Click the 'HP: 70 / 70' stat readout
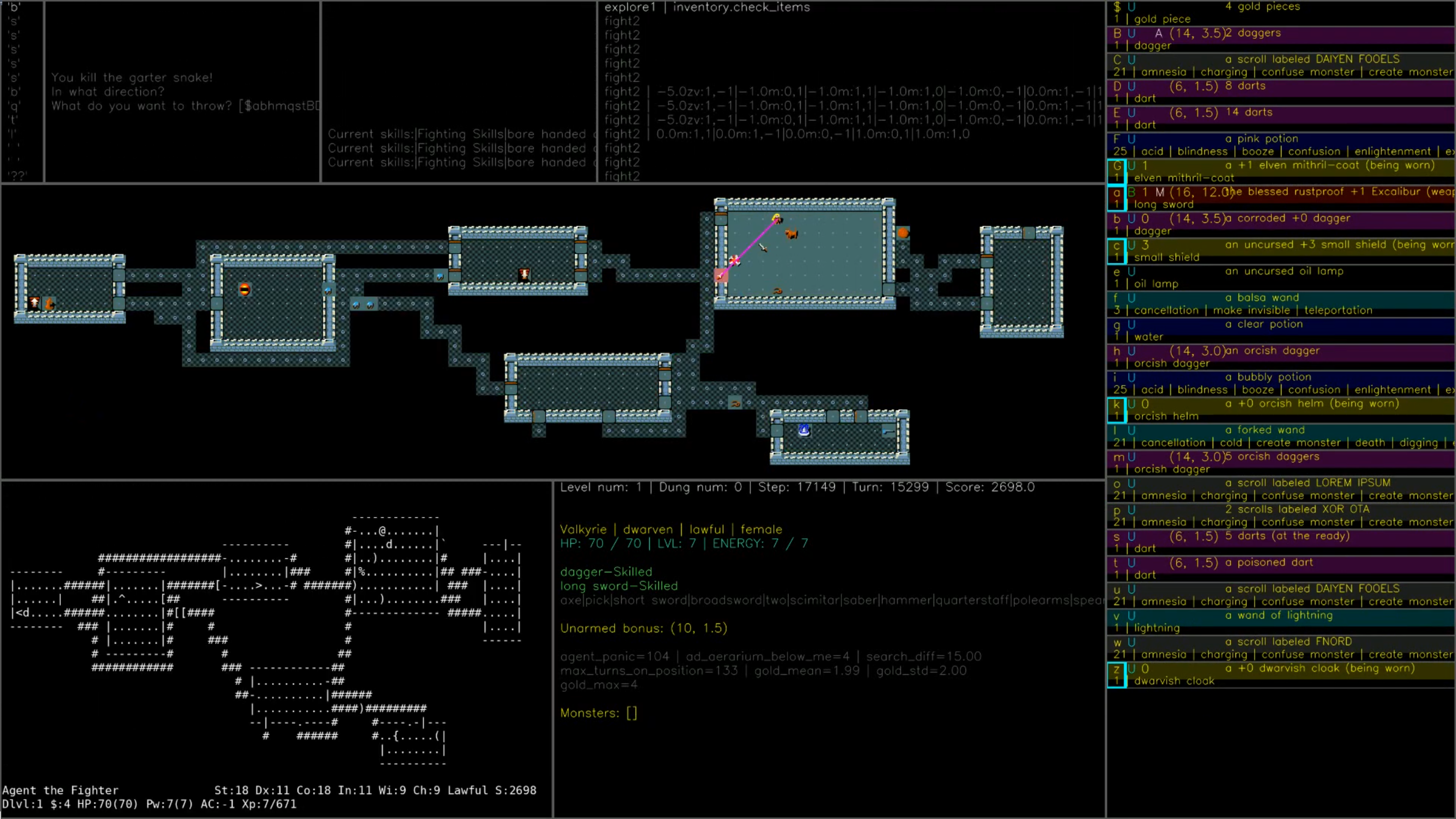Viewport: 1456px width, 819px height. click(x=601, y=544)
